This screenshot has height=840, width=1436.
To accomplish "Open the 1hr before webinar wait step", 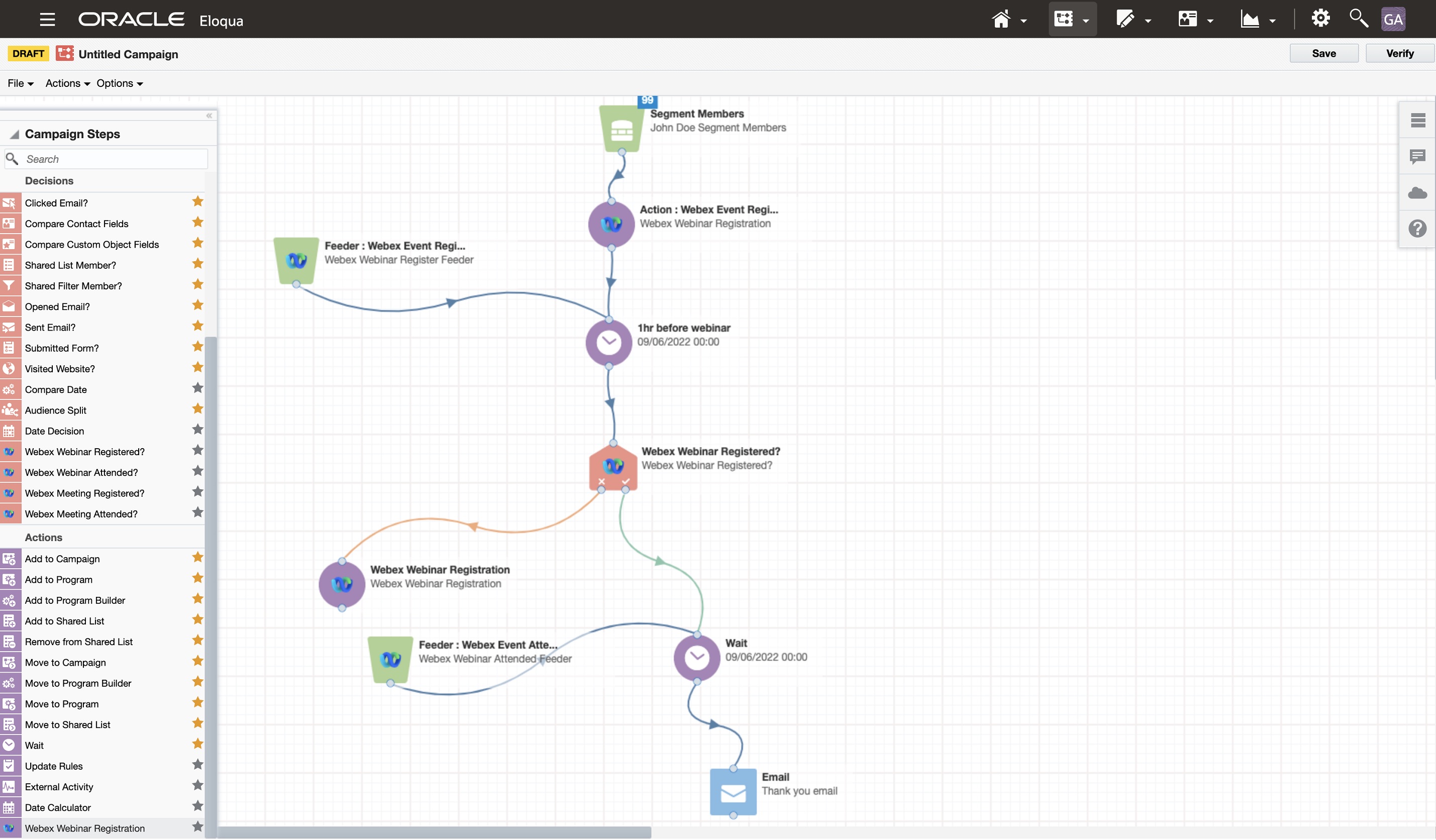I will pyautogui.click(x=608, y=340).
